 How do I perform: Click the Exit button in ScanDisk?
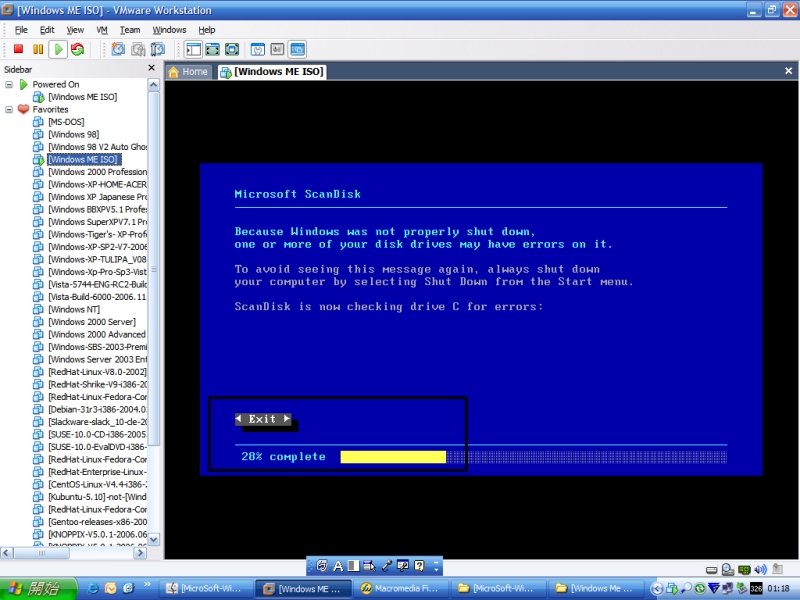[263, 419]
